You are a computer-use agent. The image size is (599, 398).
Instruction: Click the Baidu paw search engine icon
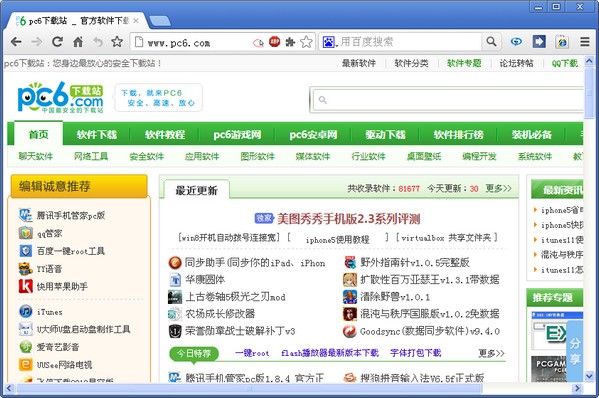point(329,42)
